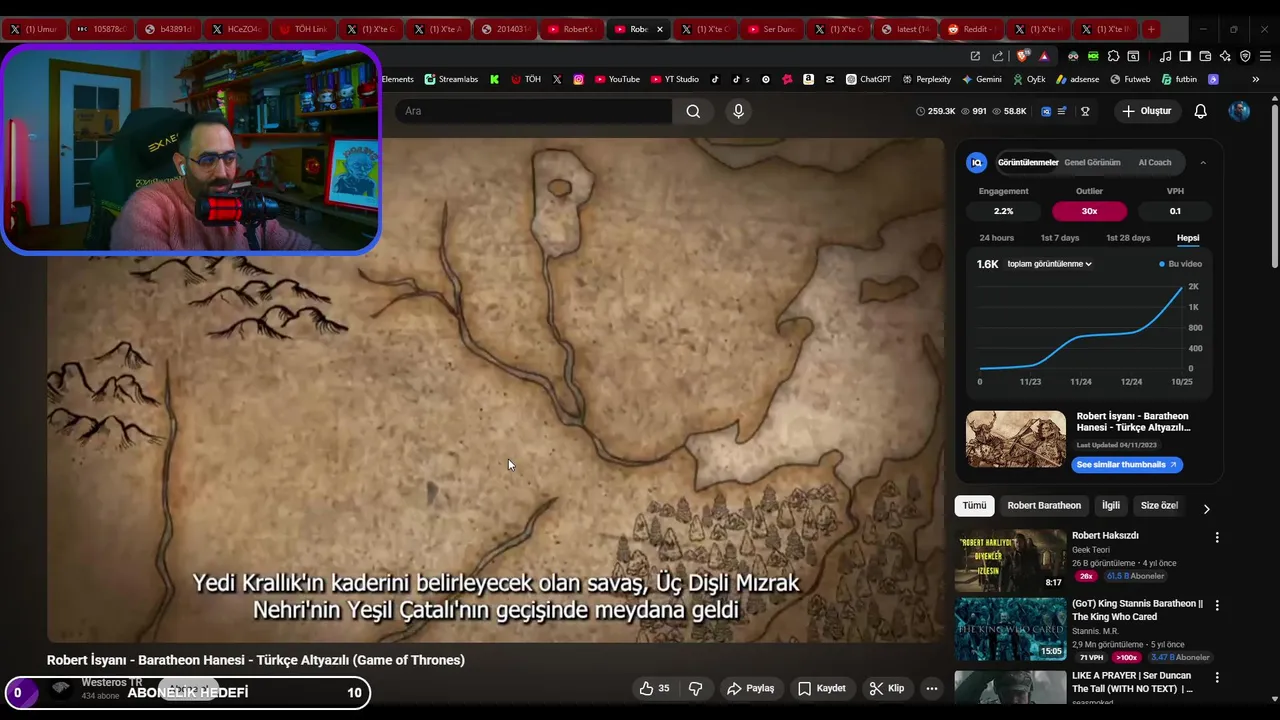This screenshot has width=1280, height=720.
Task: Dislike the video with thumbs down
Action: [695, 688]
